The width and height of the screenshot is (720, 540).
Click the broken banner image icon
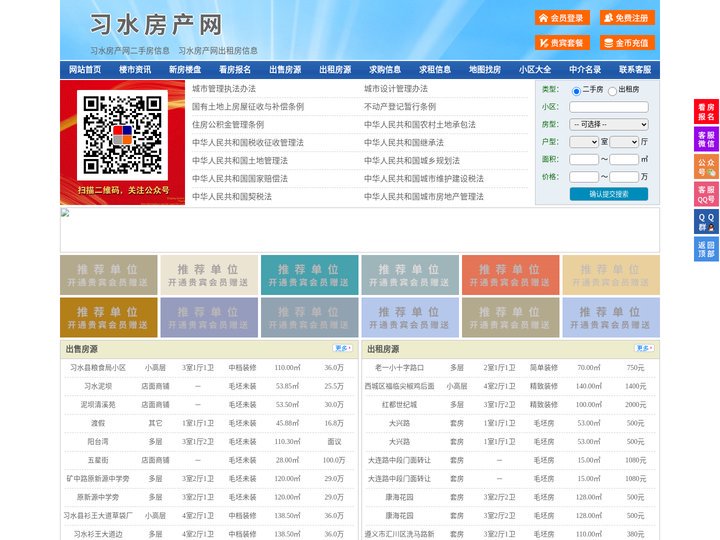coord(65,213)
